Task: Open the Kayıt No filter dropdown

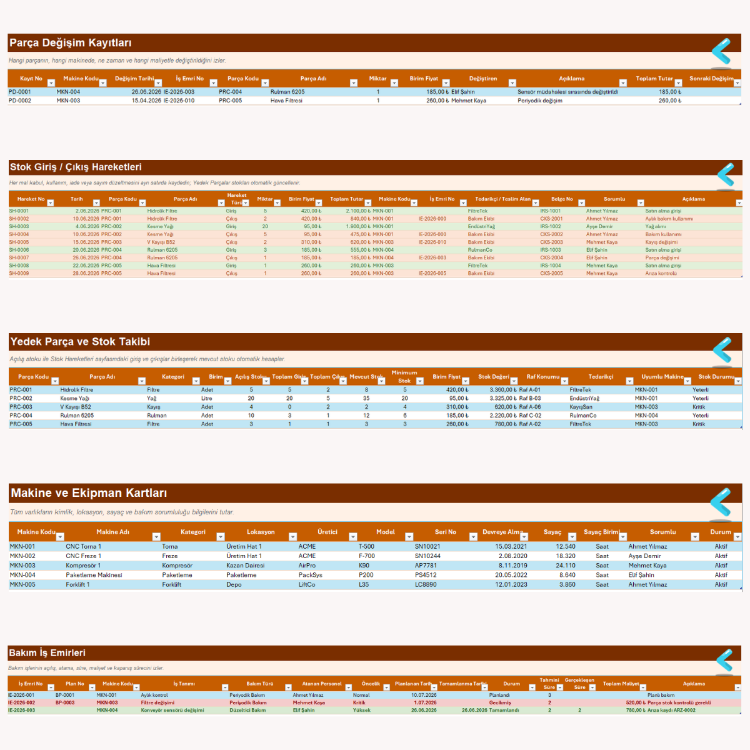Action: (51, 83)
